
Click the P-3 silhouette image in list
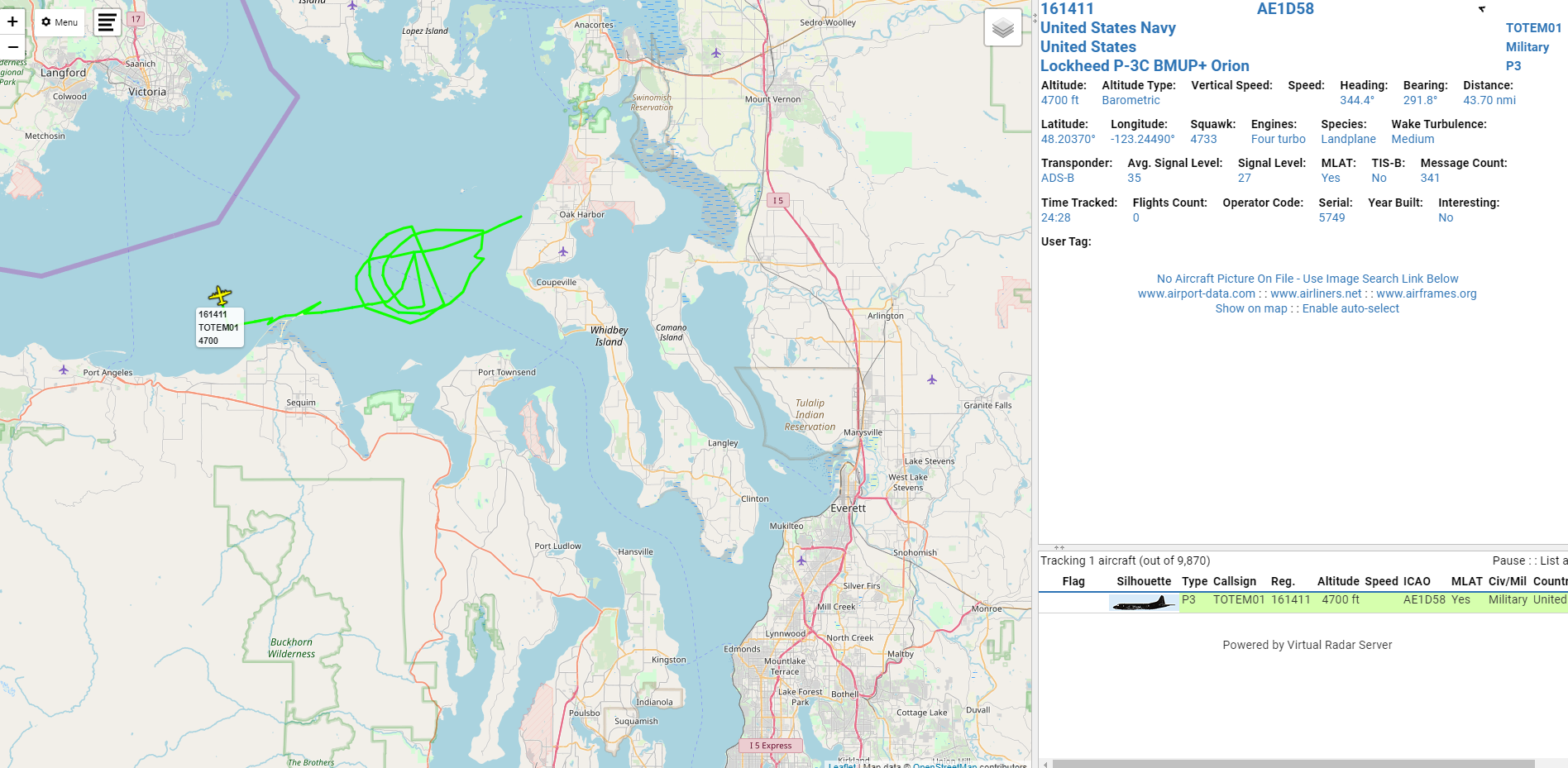pos(1145,603)
